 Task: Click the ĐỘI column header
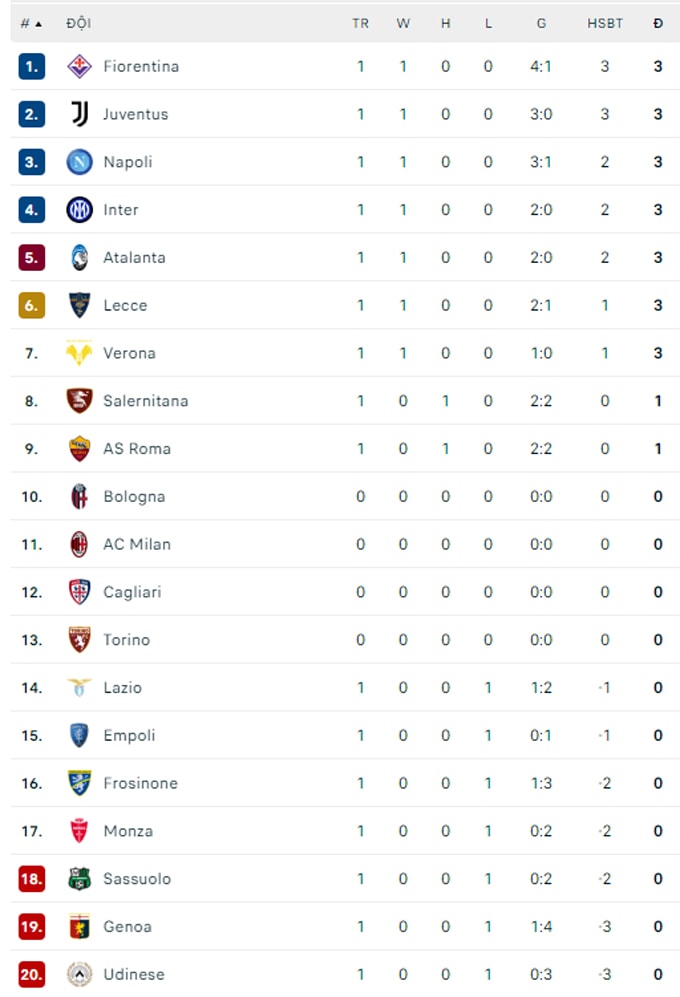78,24
